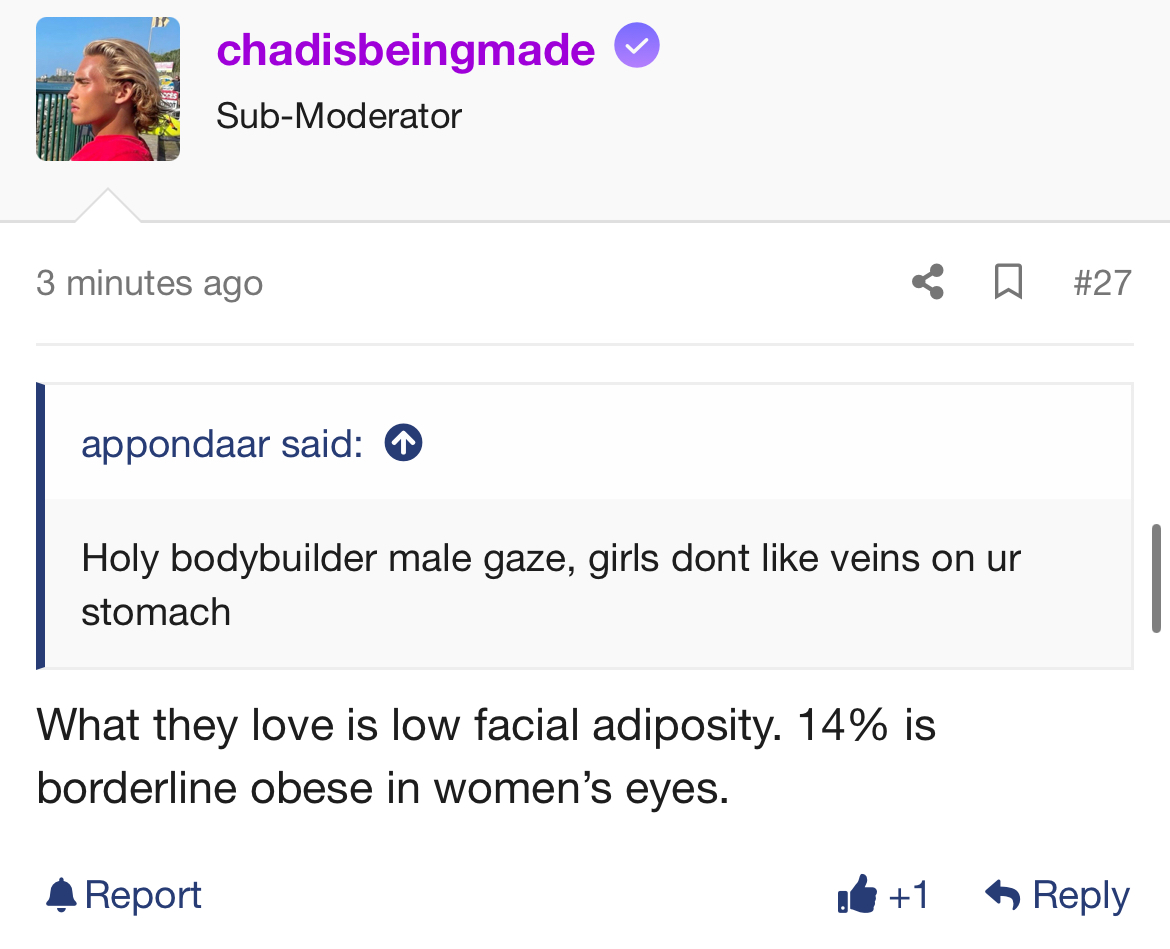
Task: Click the Sub-Moderator user title
Action: 339,116
